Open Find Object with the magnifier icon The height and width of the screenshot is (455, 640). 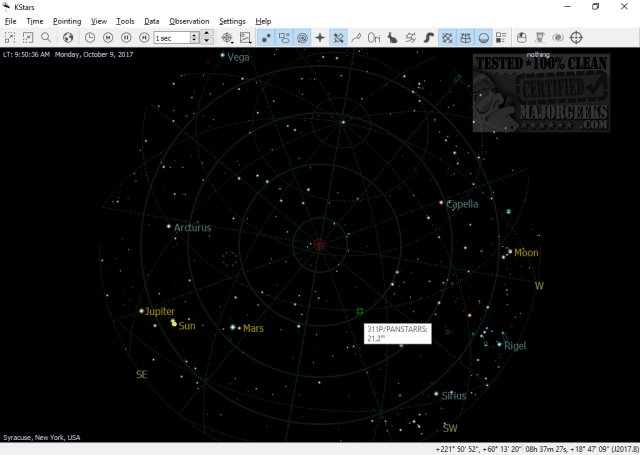[46, 38]
